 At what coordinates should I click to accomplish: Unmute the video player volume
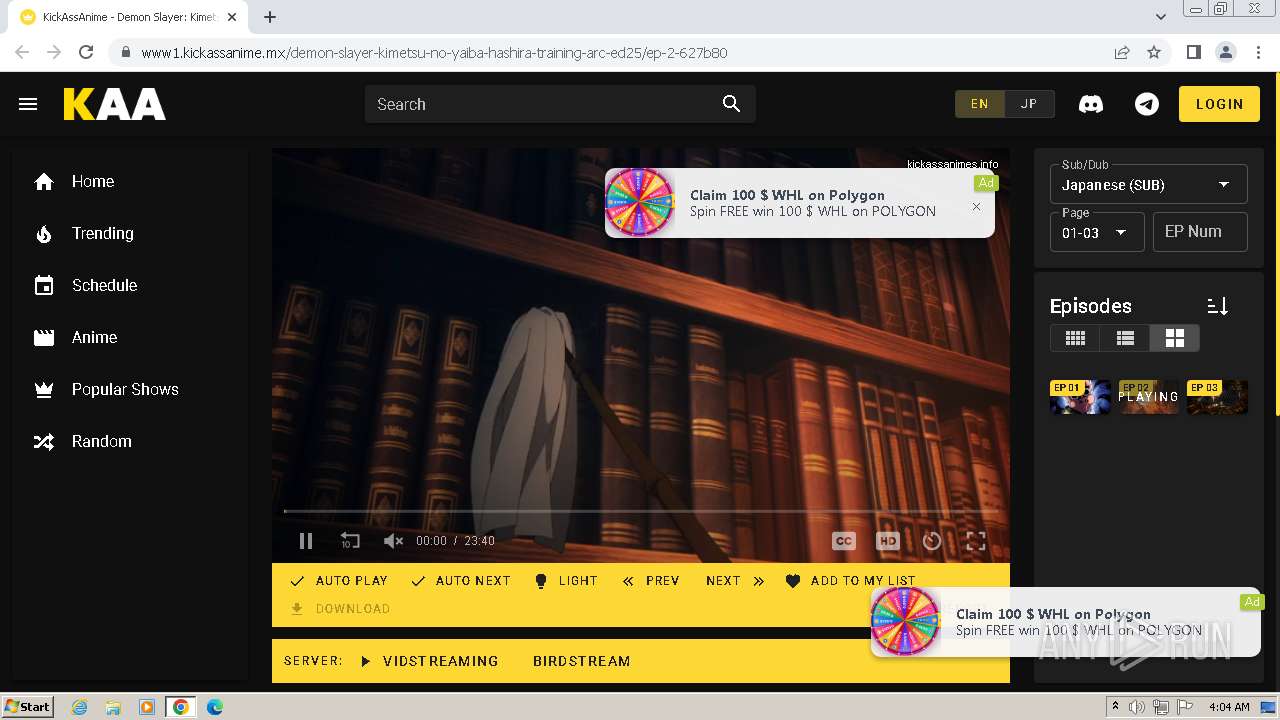tap(393, 541)
